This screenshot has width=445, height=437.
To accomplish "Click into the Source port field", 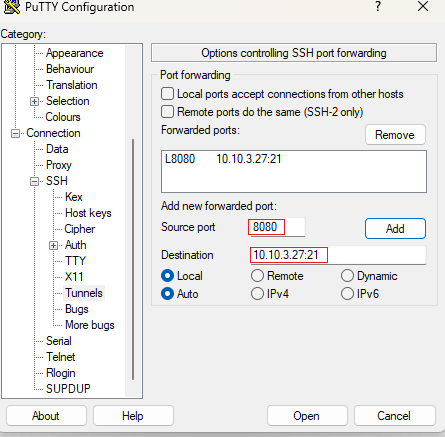I will pyautogui.click(x=277, y=227).
